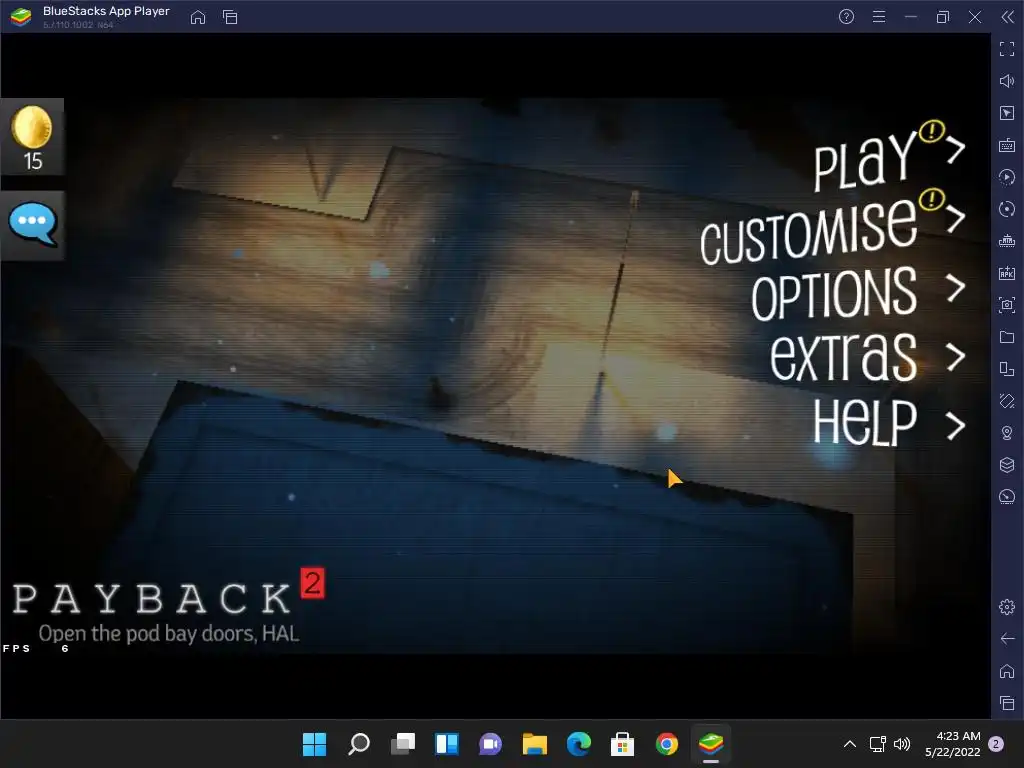Click the sidebar dashed diamond icon
This screenshot has width=1024, height=768.
pyautogui.click(x=1007, y=401)
